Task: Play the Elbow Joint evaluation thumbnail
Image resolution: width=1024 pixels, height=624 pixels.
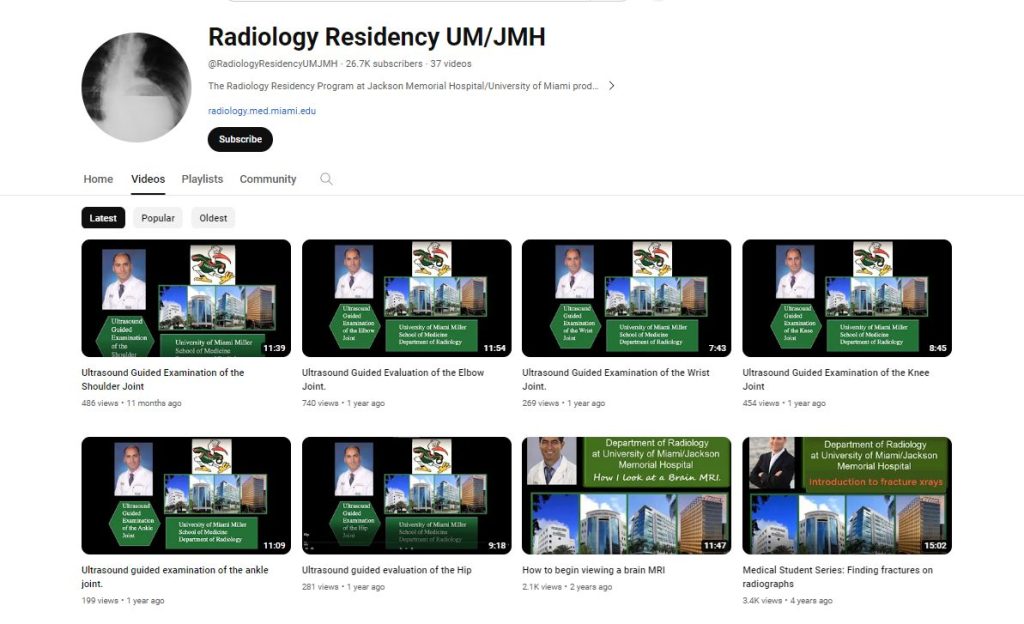Action: pyautogui.click(x=406, y=298)
